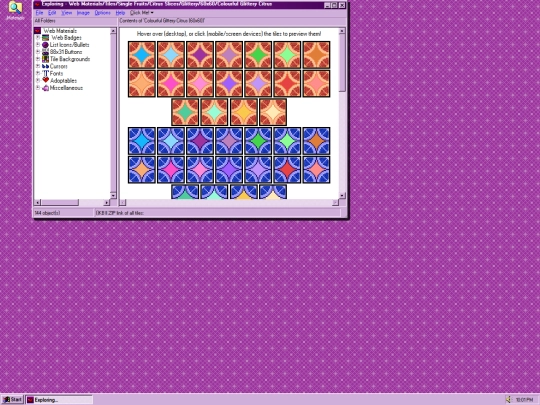Viewport: 540px width, 405px height.
Task: Preview orange citrus tile with cream center
Action: [273, 112]
